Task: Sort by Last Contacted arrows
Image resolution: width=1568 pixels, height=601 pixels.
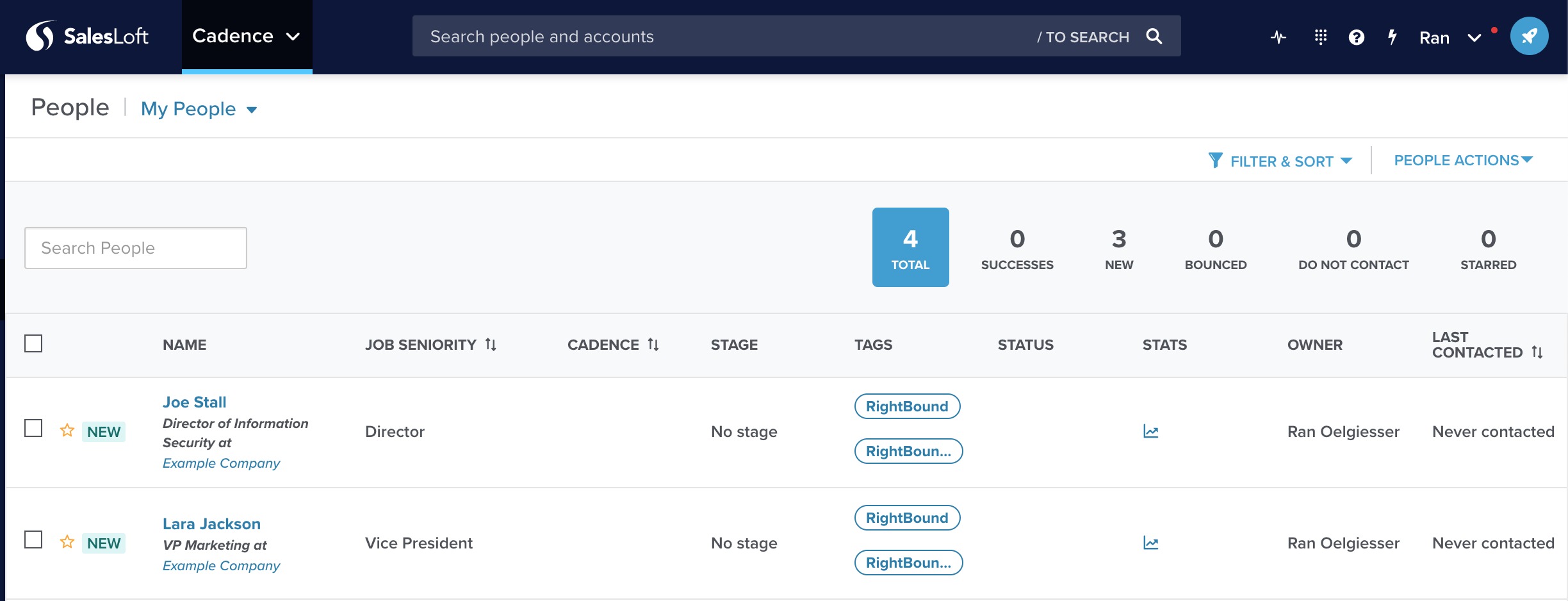Action: (1537, 352)
